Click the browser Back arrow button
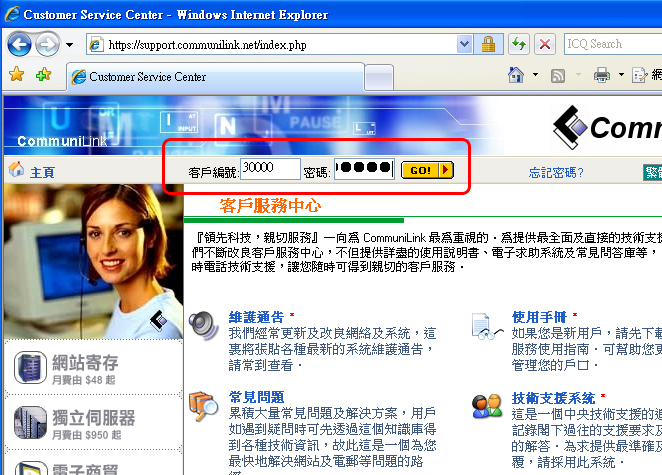Viewport: 662px width, 475px height. [19, 44]
